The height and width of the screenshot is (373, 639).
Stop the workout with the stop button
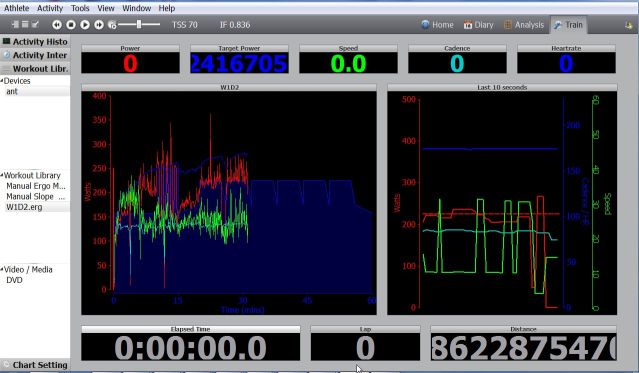[x=71, y=25]
